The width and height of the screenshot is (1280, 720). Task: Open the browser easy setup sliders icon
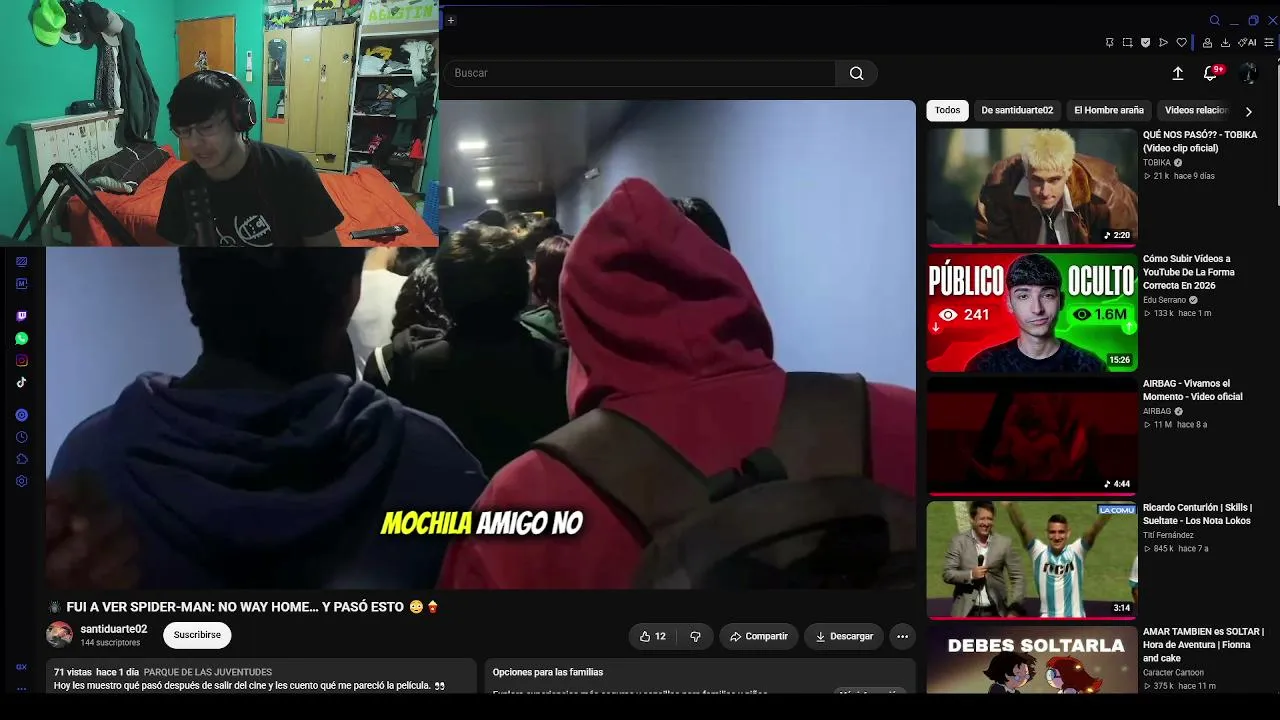click(1270, 42)
